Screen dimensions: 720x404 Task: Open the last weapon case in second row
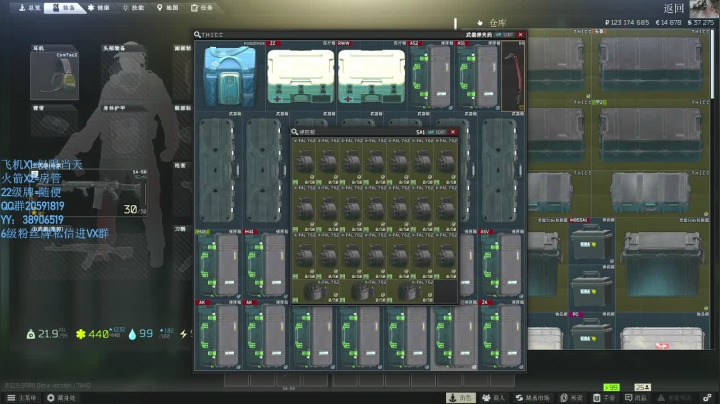click(501, 169)
